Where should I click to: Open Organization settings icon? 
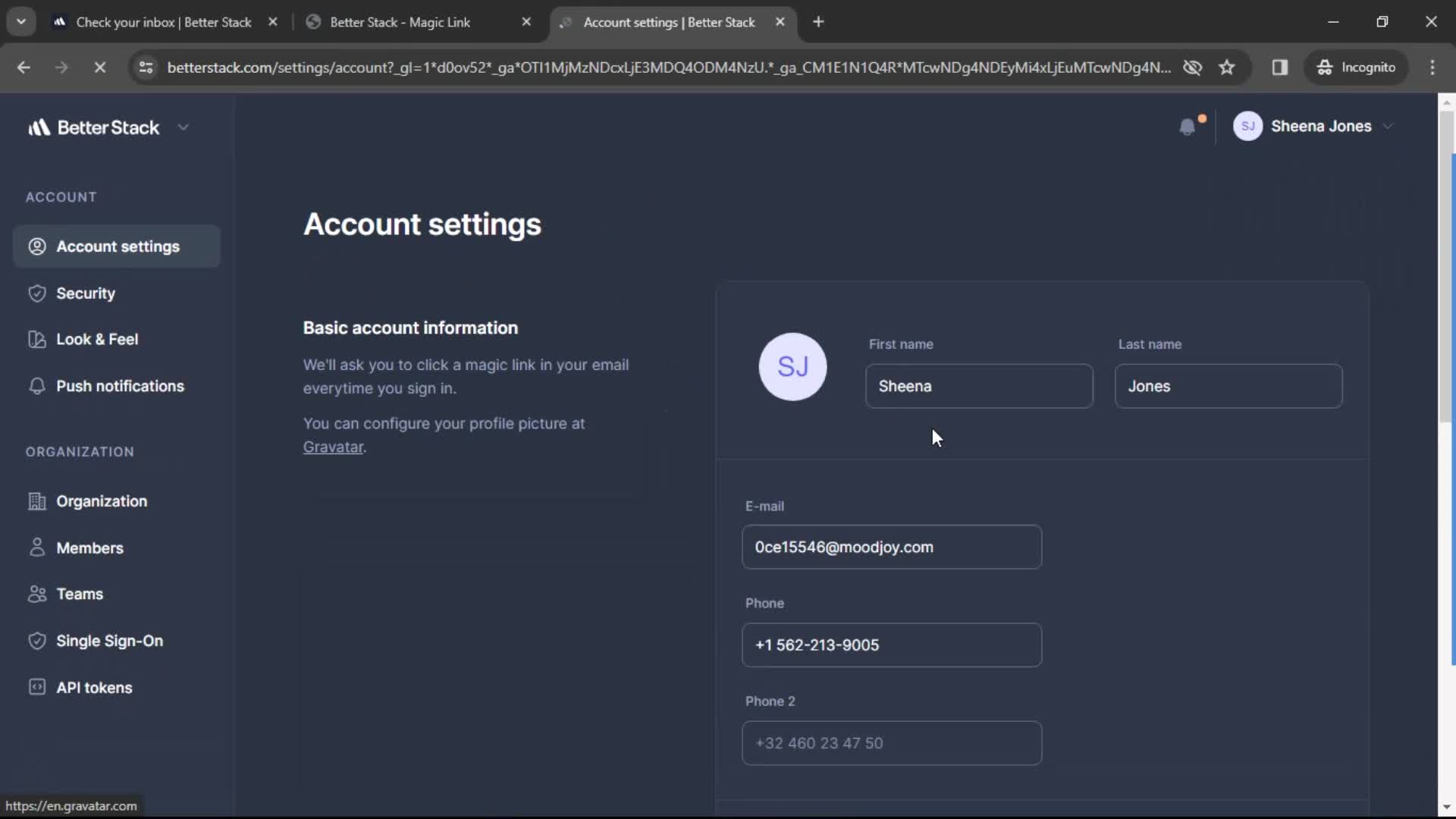(x=36, y=500)
